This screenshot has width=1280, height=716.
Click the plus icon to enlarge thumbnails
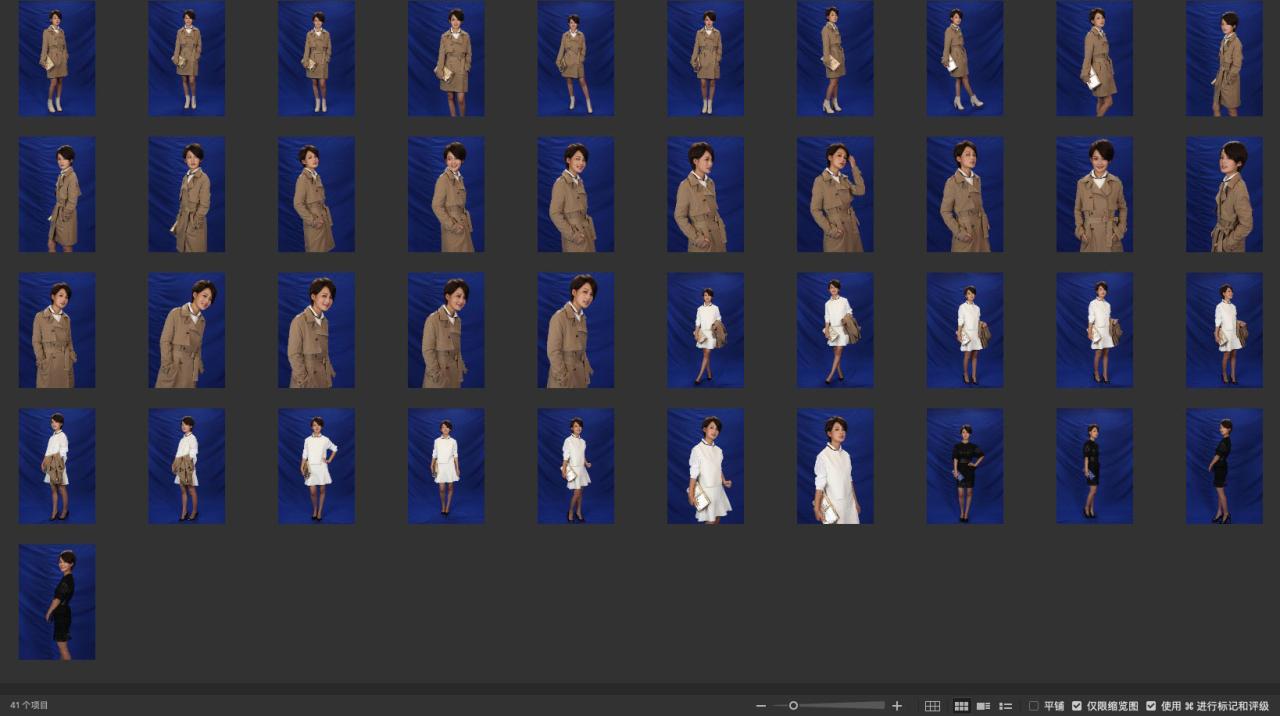897,706
